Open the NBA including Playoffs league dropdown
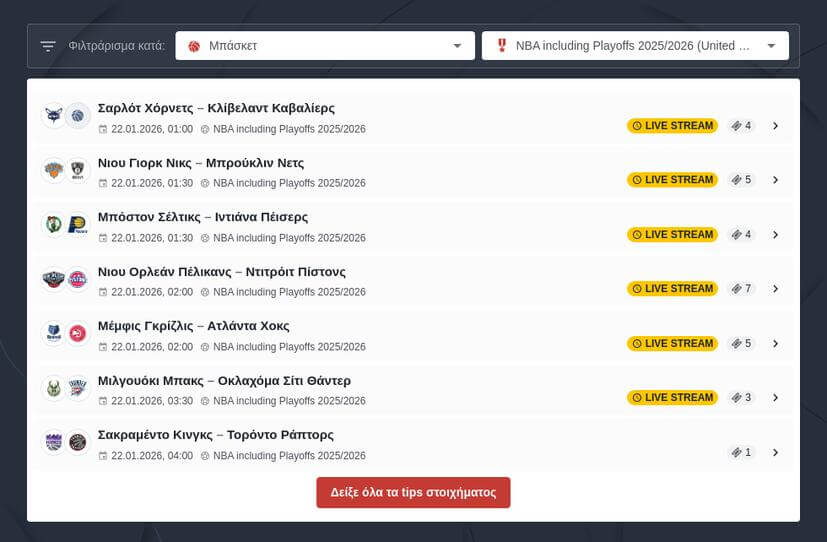The image size is (827, 542). 635,46
